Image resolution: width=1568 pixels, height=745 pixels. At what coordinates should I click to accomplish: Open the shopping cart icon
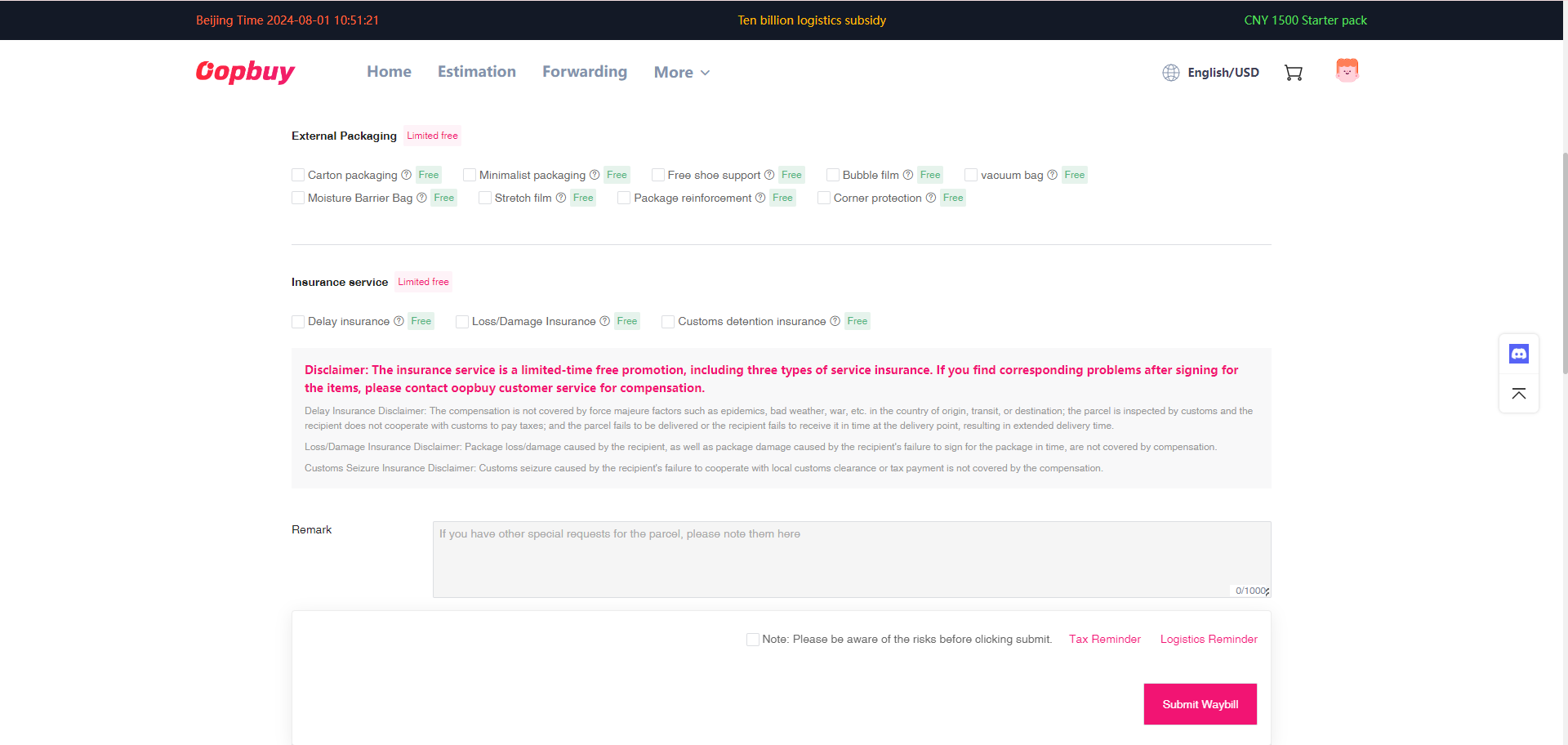coord(1293,73)
